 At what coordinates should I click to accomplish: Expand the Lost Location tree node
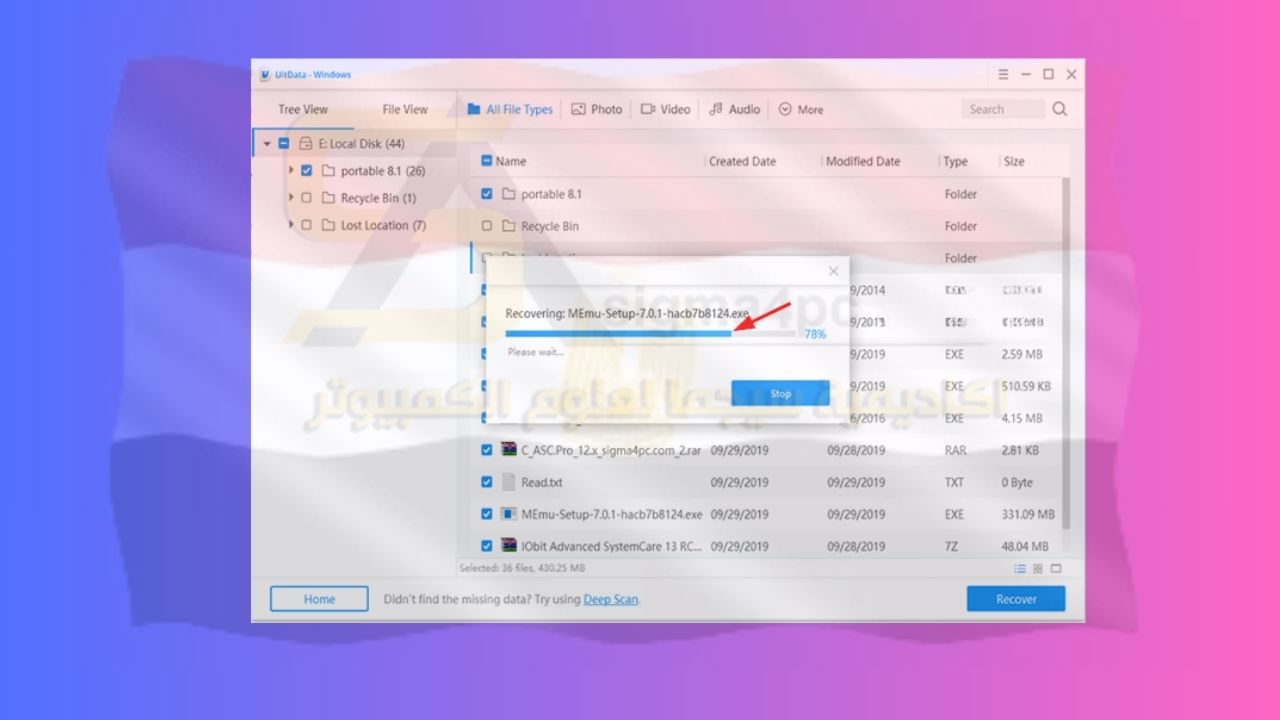[x=291, y=225]
